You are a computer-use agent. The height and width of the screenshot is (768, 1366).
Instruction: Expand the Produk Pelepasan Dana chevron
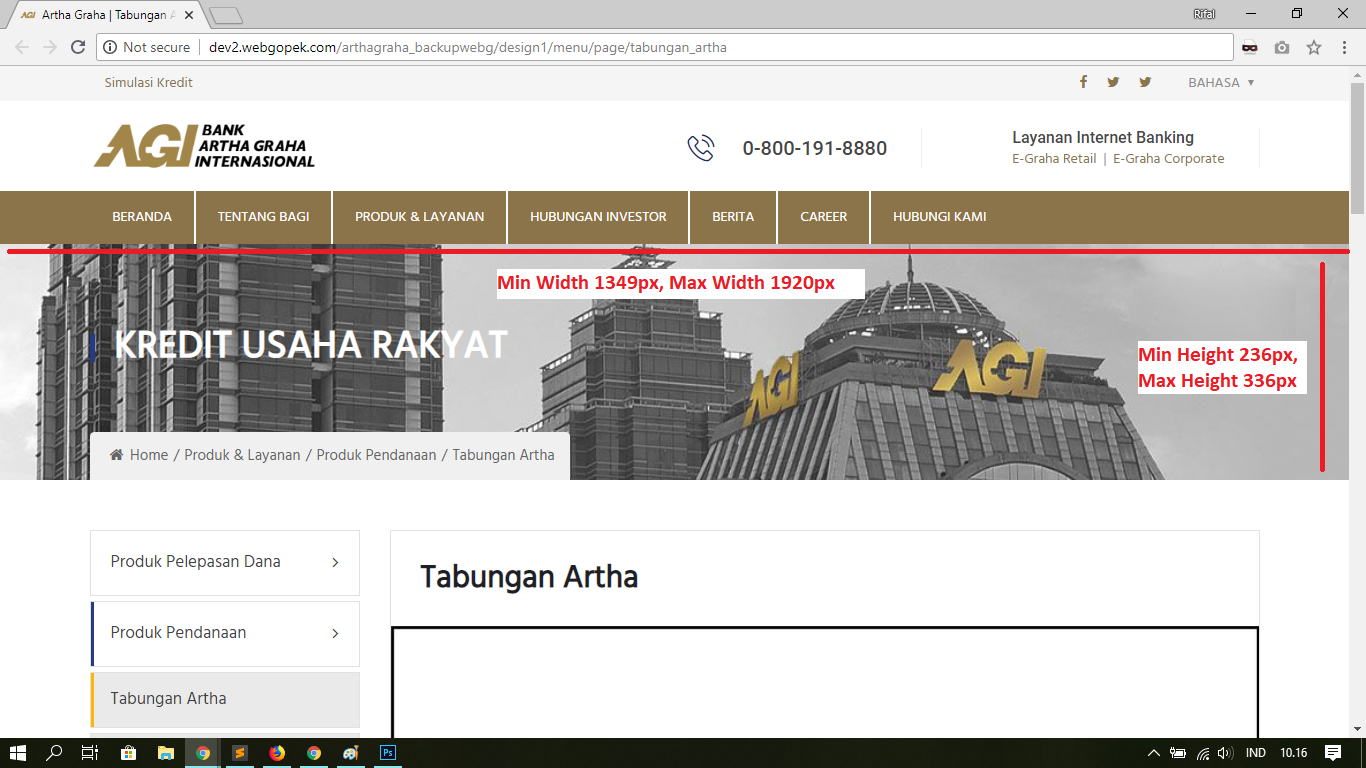tap(335, 563)
